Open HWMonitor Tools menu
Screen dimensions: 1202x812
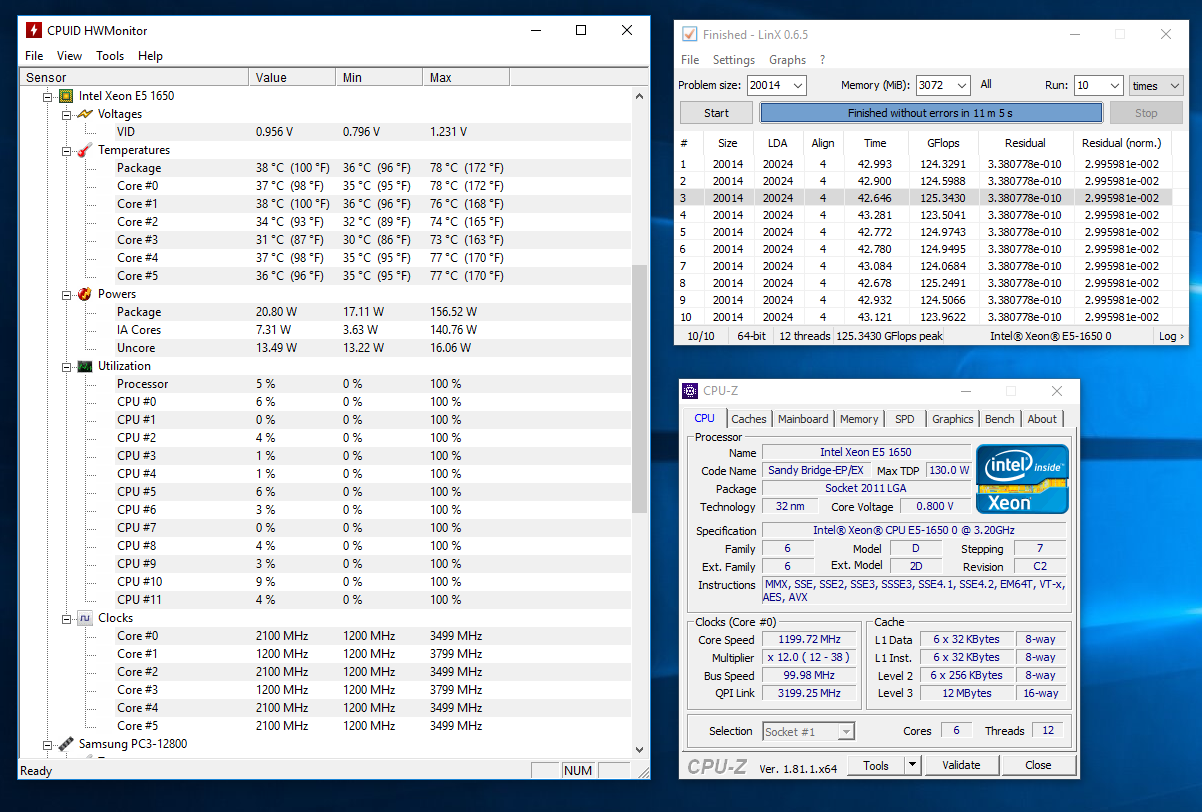click(110, 56)
